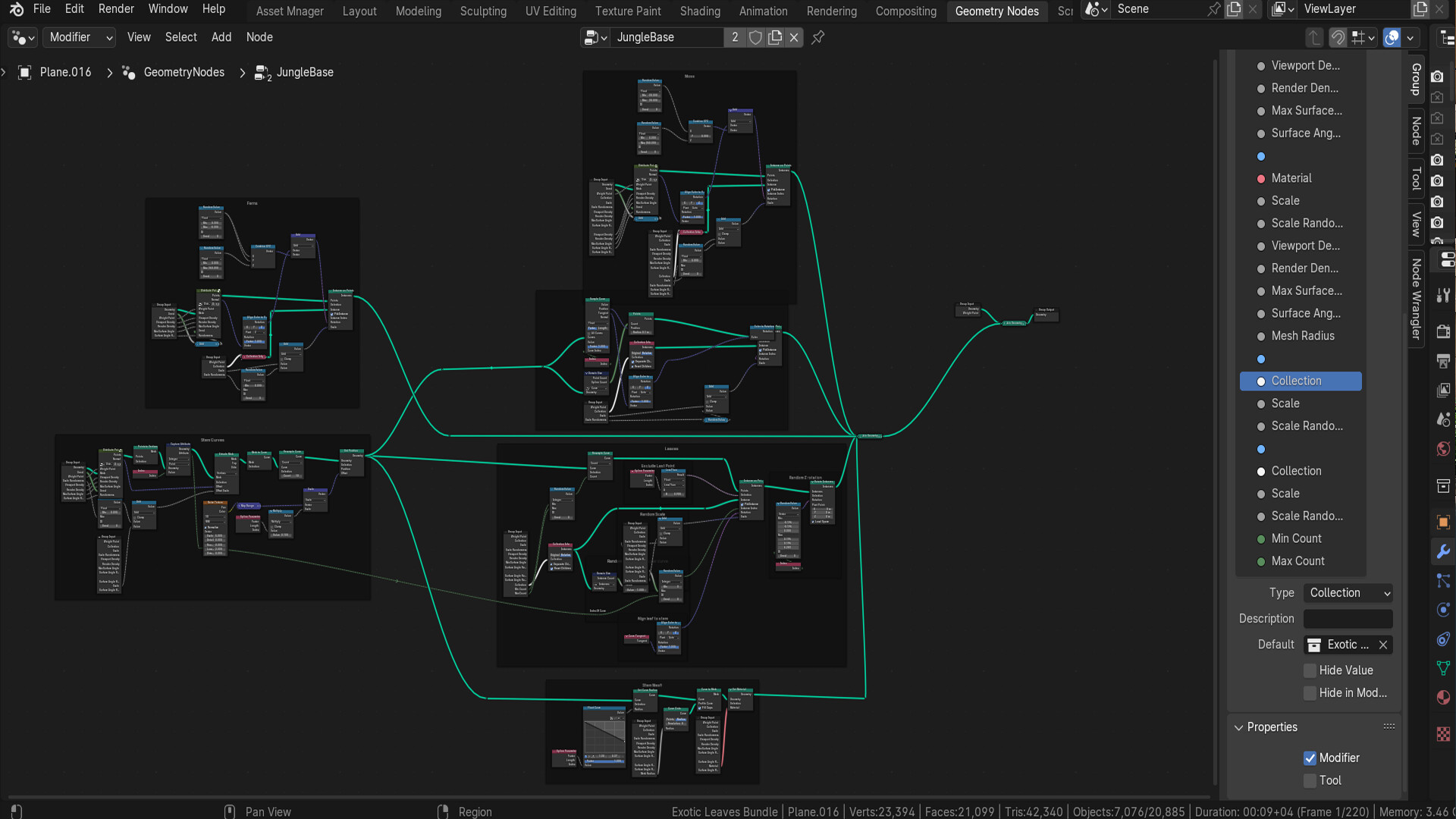The image size is (1456, 819).
Task: Open the Modifier mode dropdown in the header
Action: coord(79,37)
